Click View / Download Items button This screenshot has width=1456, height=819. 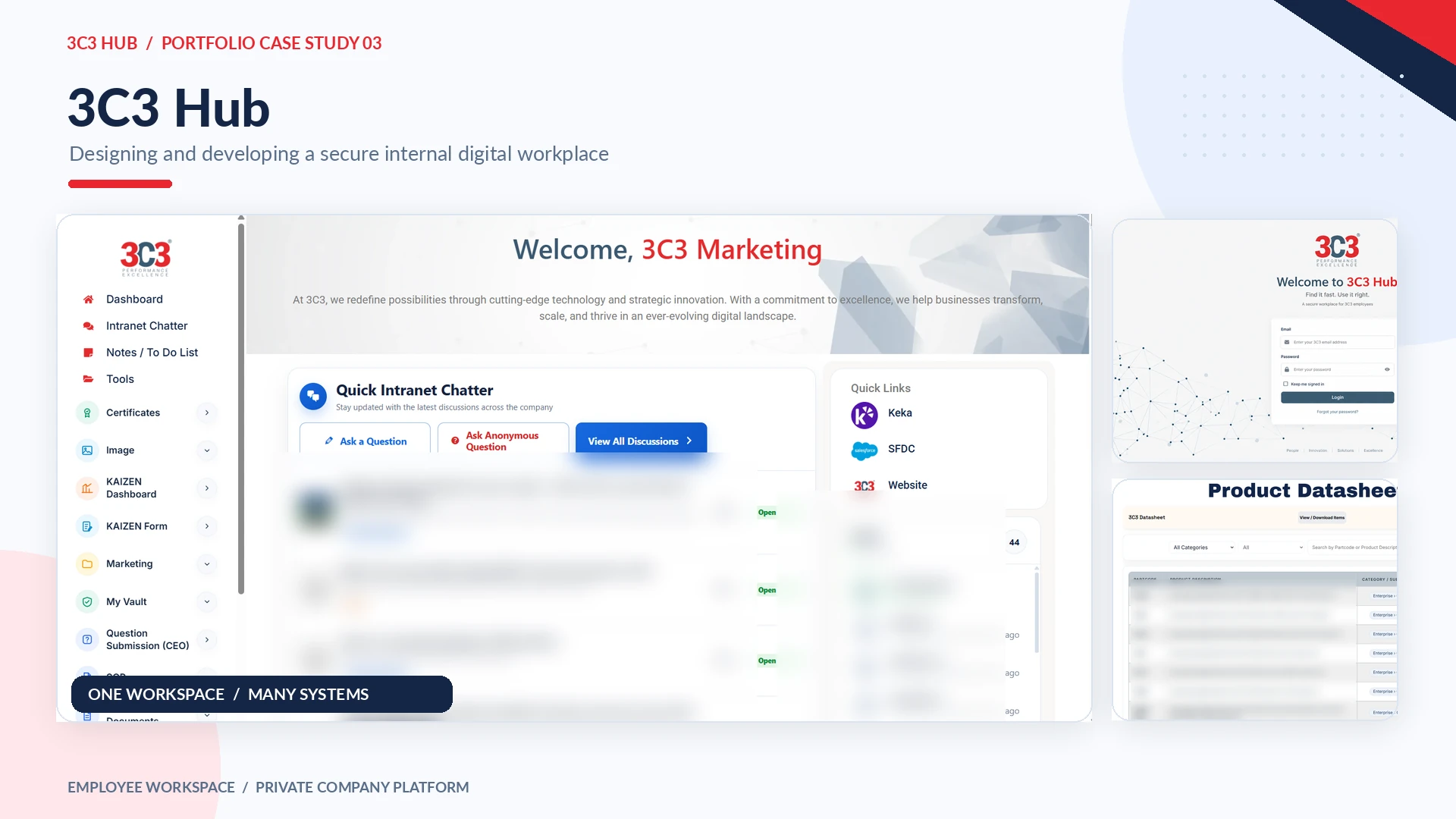[x=1322, y=518]
